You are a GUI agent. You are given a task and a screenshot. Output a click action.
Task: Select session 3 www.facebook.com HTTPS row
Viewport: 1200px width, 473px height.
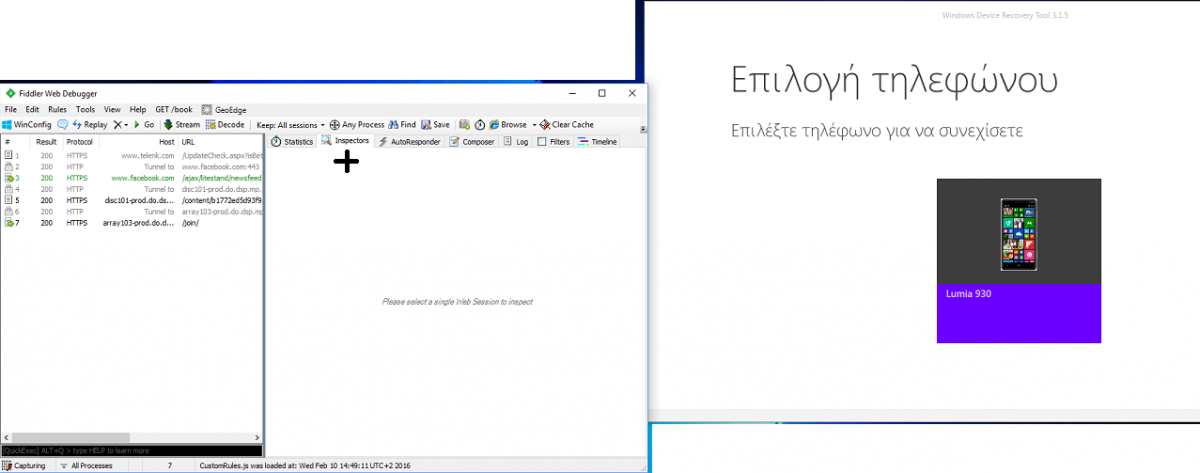point(132,178)
